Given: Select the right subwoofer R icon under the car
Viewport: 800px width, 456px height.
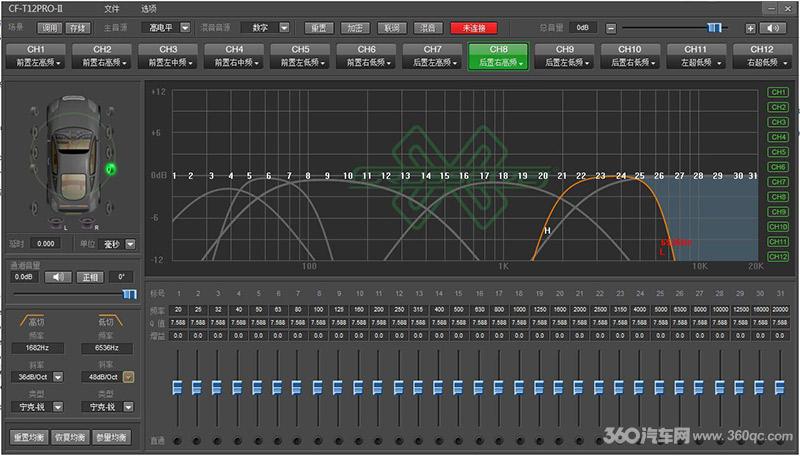Looking at the screenshot, I should [88, 223].
